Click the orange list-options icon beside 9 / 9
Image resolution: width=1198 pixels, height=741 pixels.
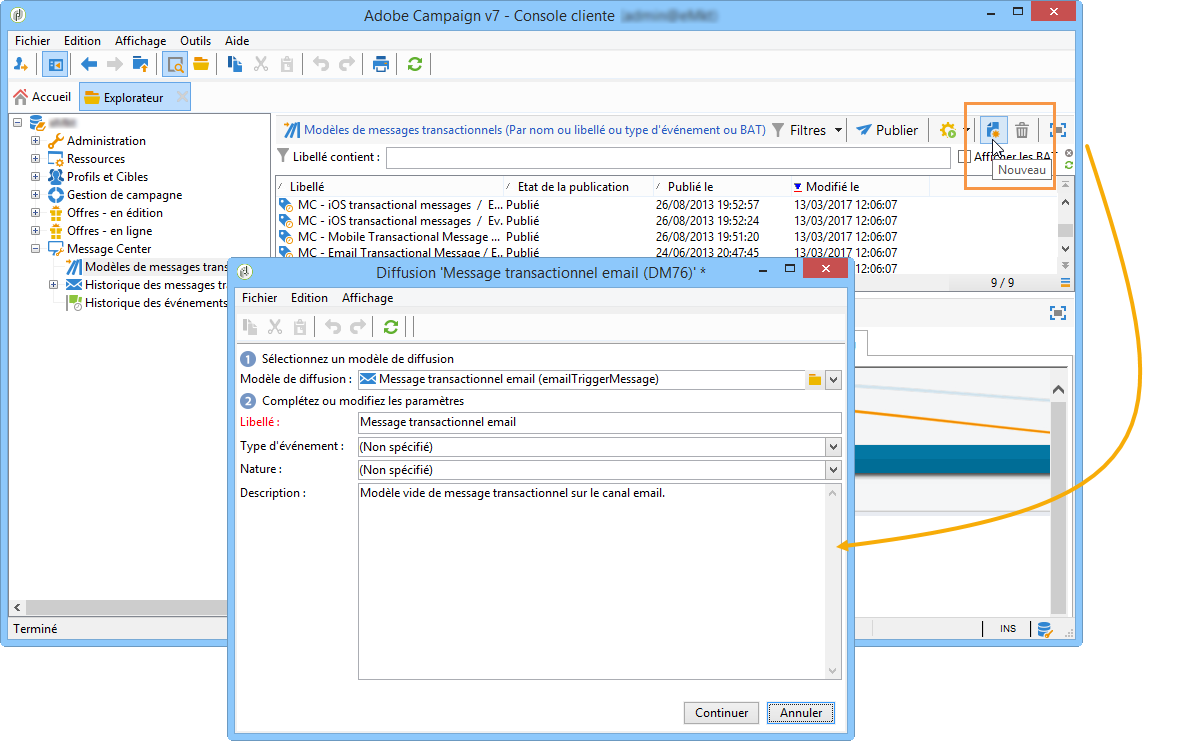[1065, 283]
